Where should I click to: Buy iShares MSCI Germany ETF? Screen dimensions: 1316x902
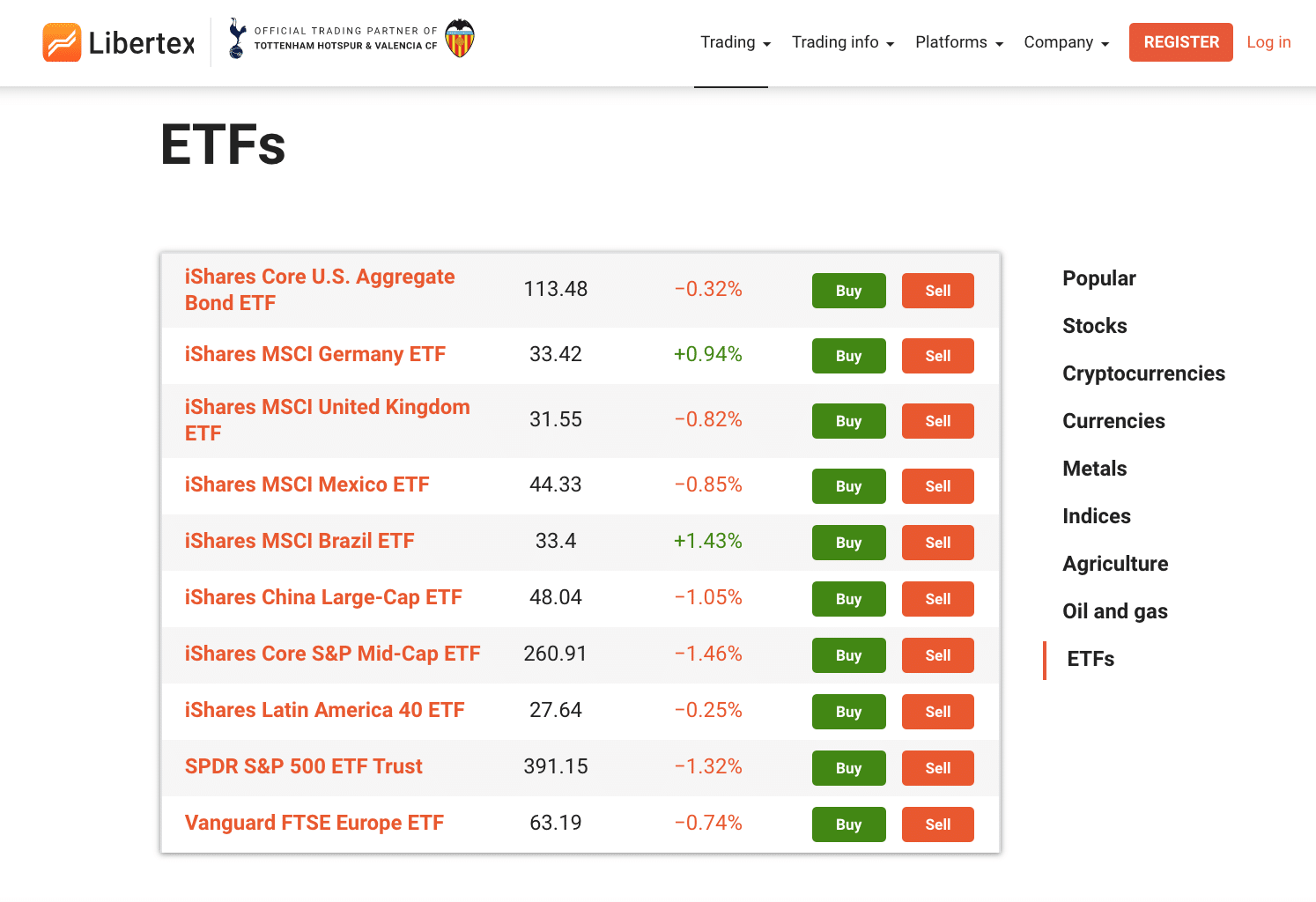click(x=848, y=356)
